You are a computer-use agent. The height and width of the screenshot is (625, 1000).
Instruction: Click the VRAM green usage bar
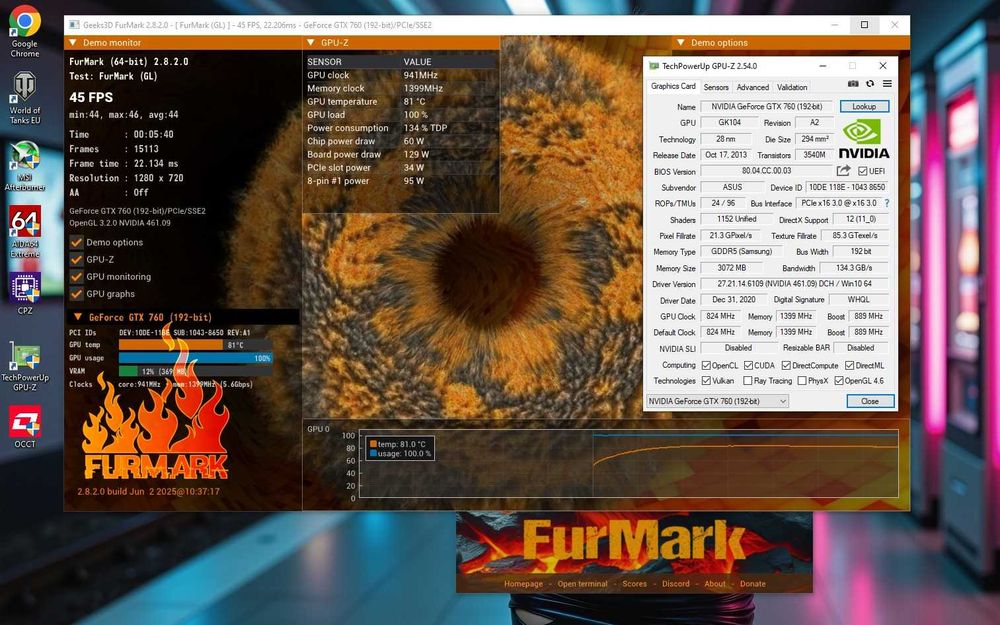(128, 371)
